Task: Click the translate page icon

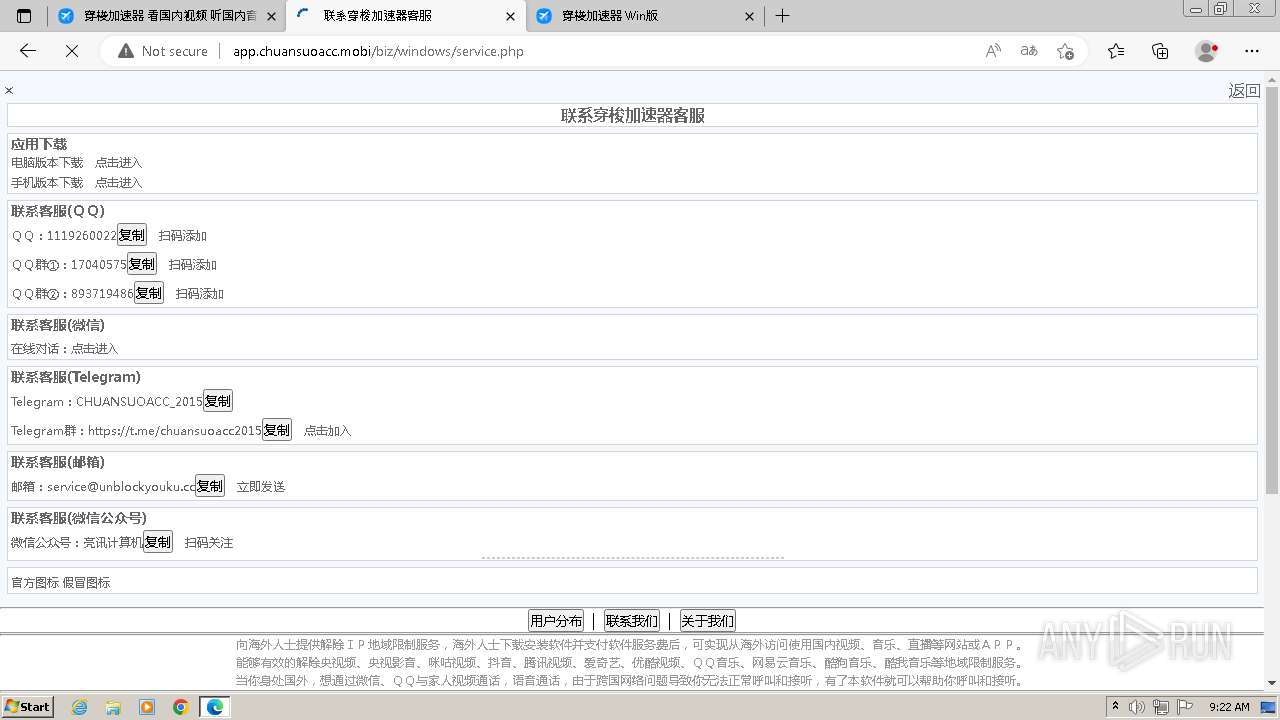Action: click(1029, 51)
